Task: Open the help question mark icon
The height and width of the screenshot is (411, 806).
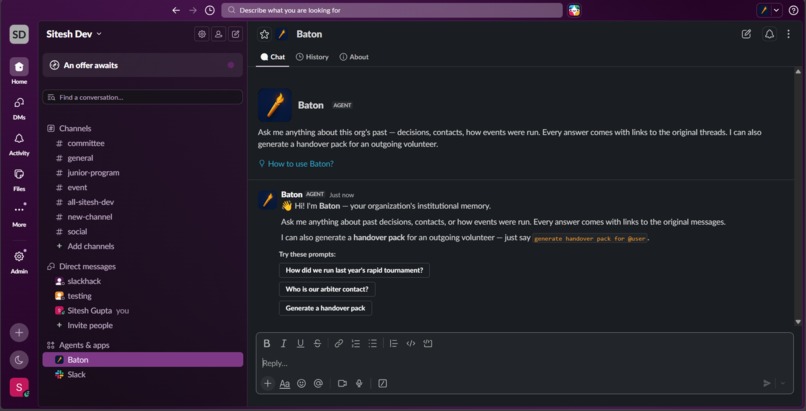Action: (x=794, y=10)
